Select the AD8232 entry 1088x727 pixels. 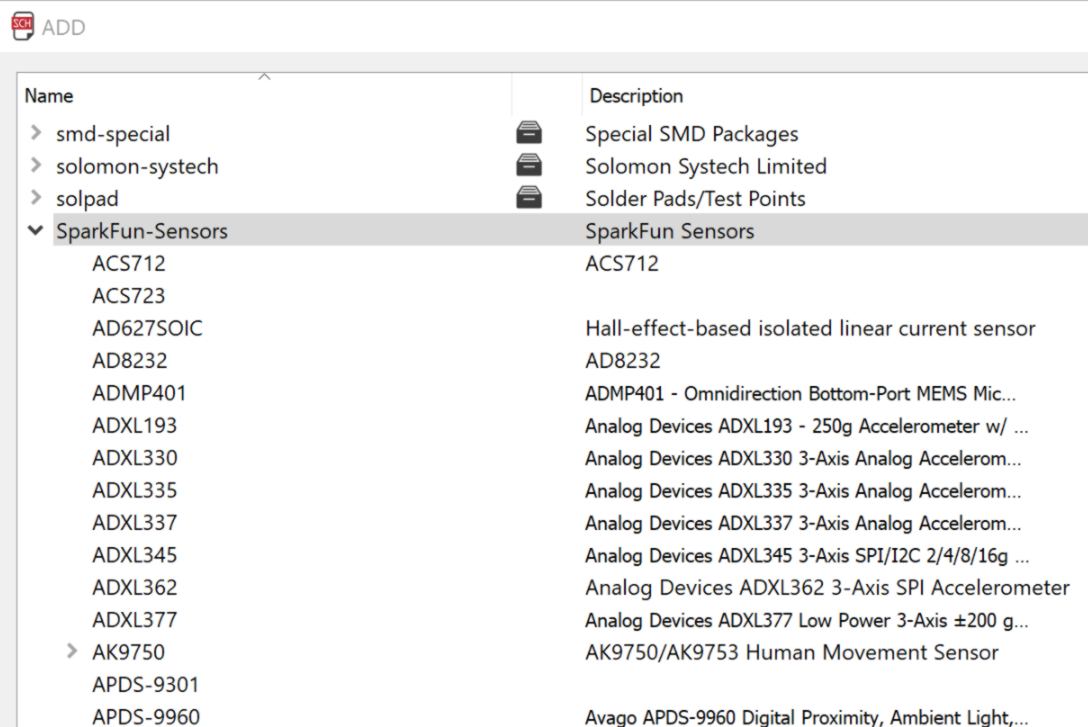click(129, 360)
